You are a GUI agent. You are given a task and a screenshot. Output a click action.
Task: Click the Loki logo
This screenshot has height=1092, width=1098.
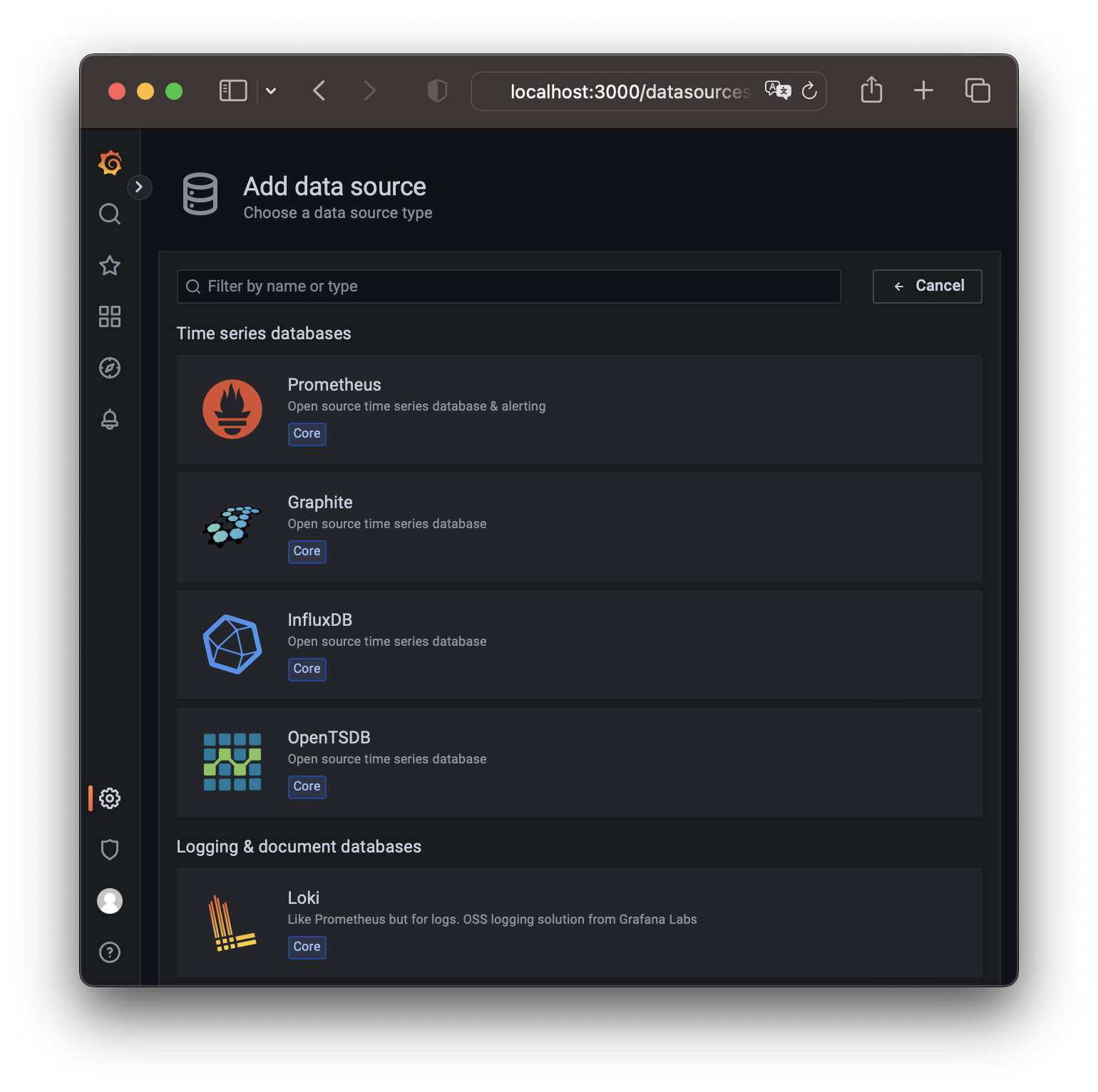232,922
